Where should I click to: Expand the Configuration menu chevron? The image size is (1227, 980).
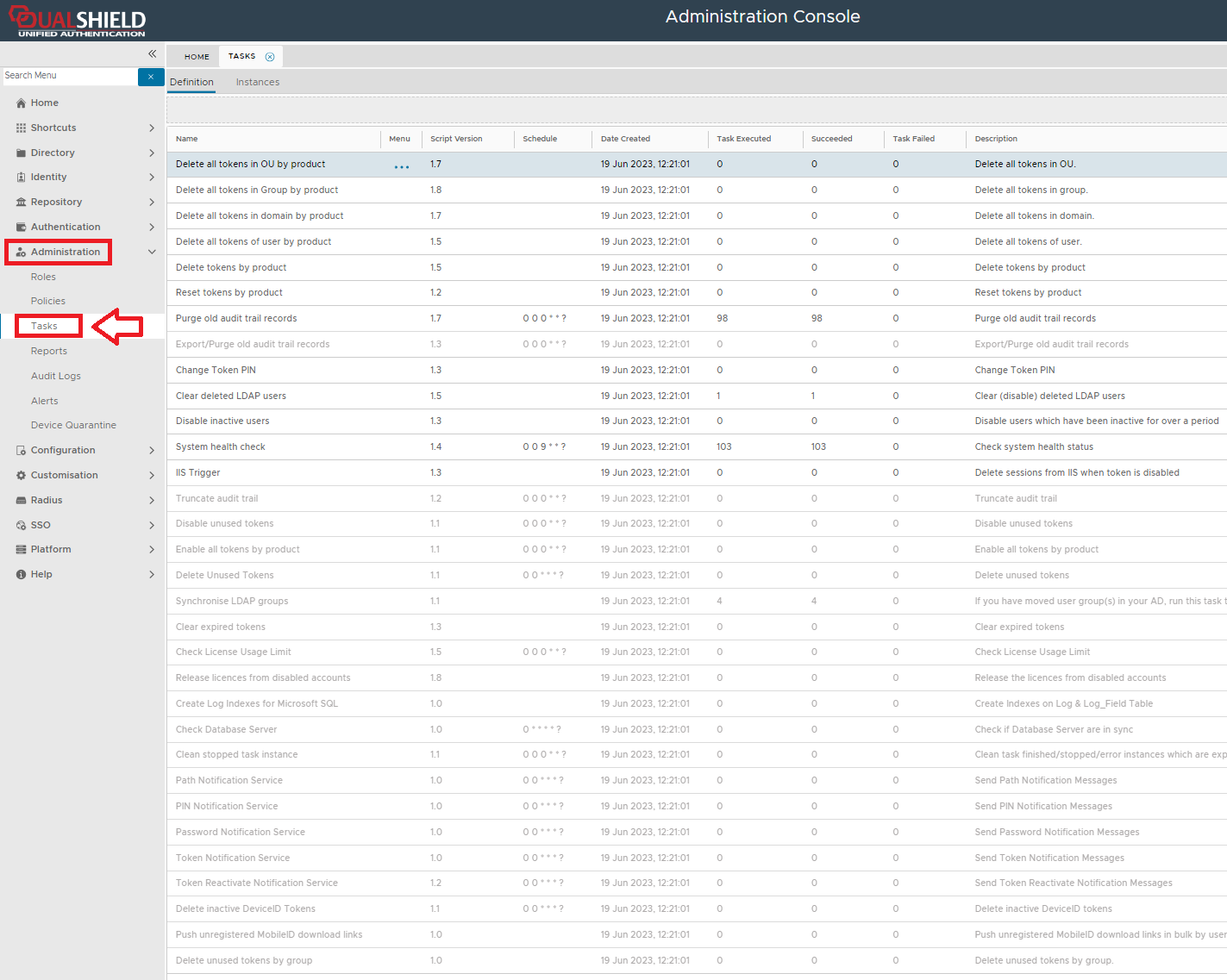[x=152, y=451]
